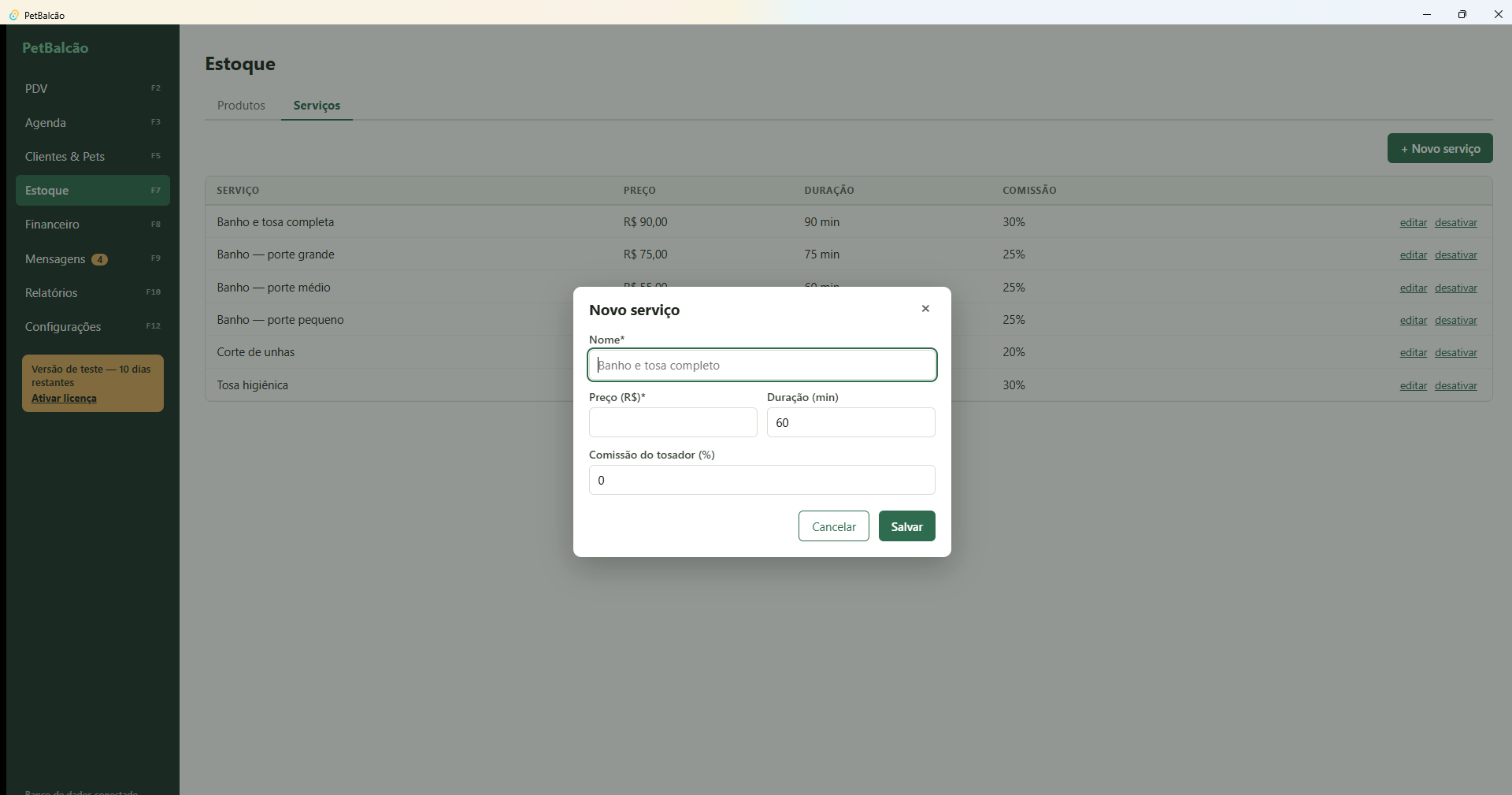
Task: Click the Comissão do tosador field
Action: click(762, 480)
